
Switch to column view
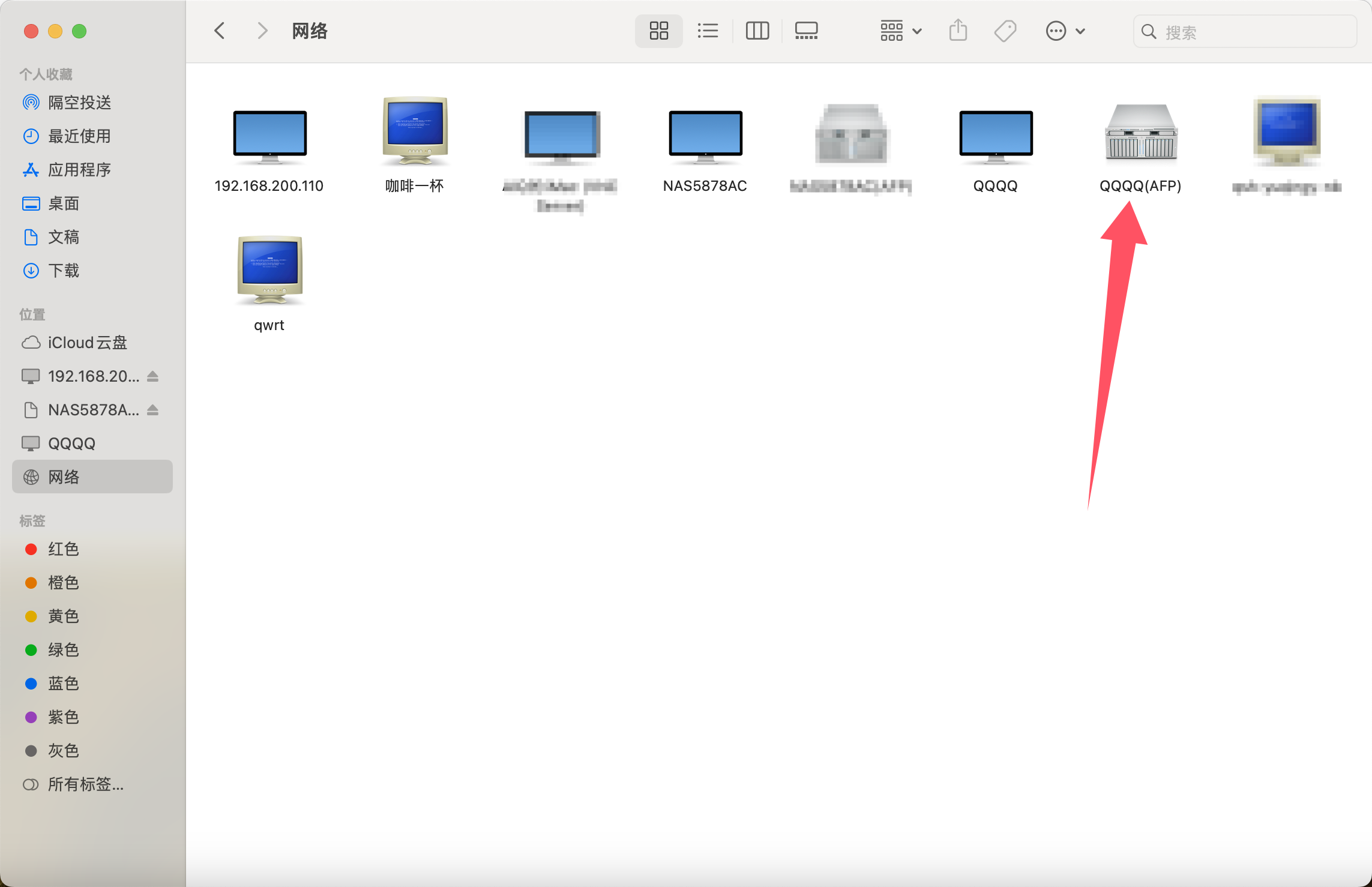tap(757, 31)
